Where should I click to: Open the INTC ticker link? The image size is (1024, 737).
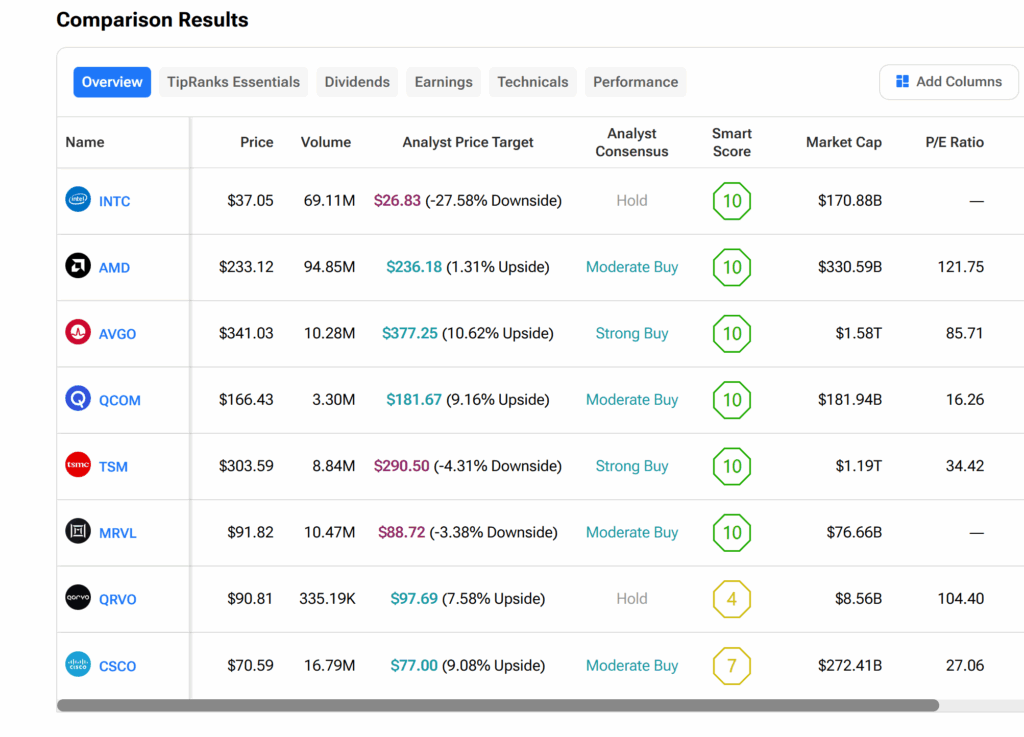pos(114,201)
